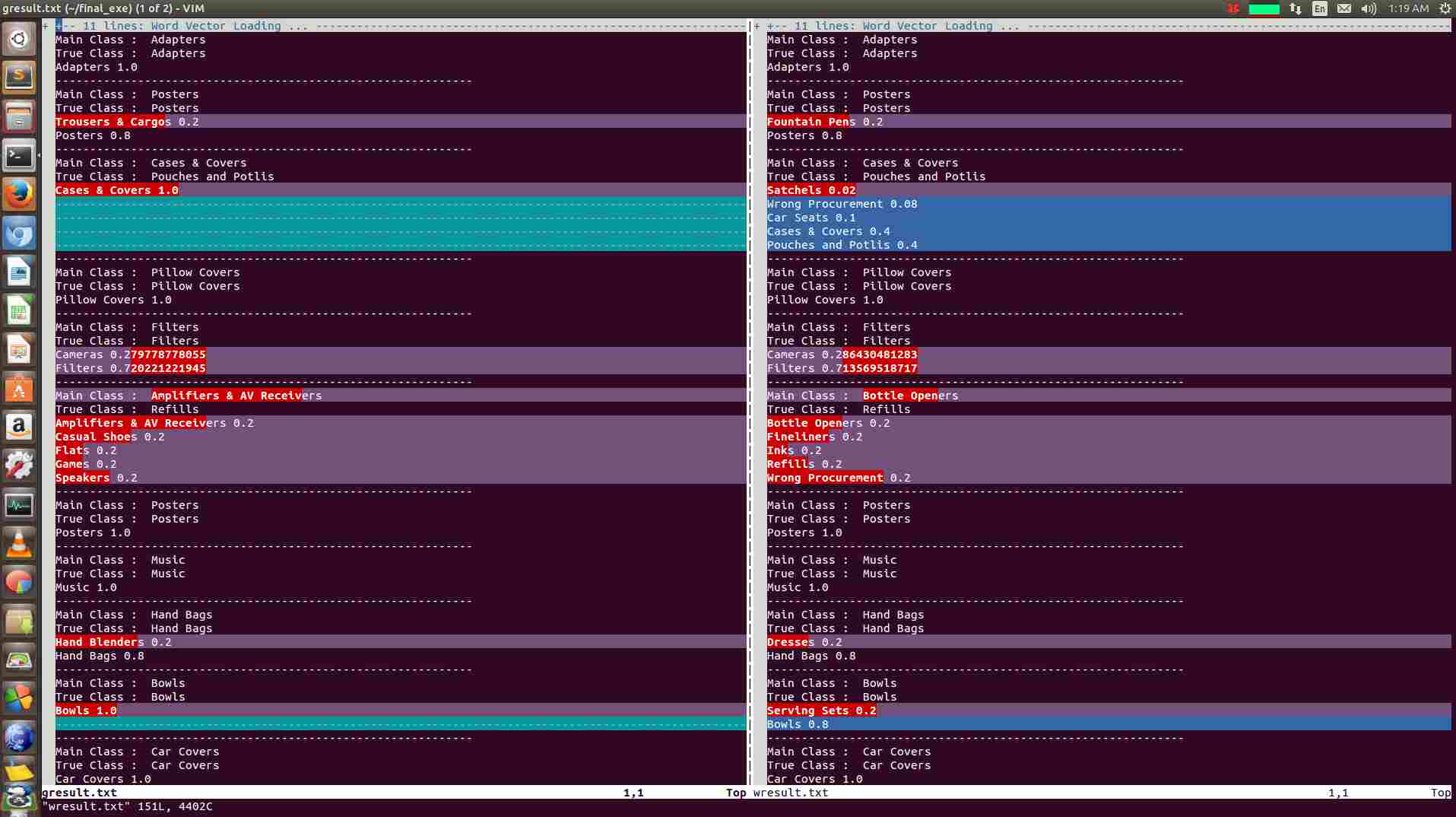Click 'Pouches and Potlis 0.4' line
The image size is (1456, 817).
click(842, 245)
